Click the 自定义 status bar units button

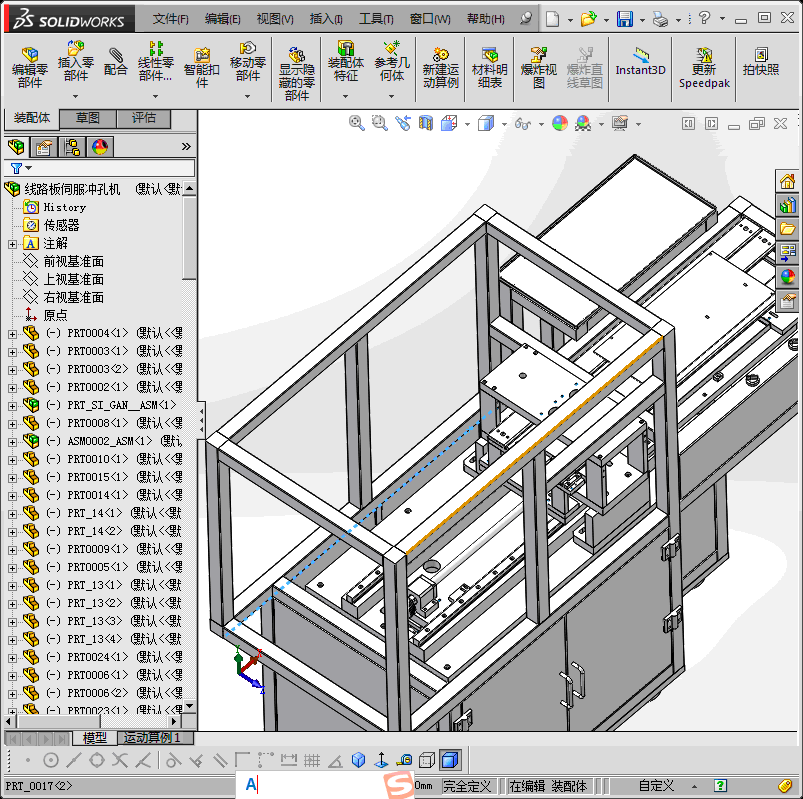(656, 786)
